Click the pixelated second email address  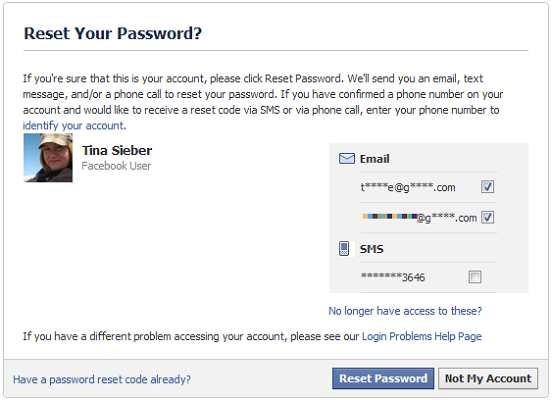point(418,218)
